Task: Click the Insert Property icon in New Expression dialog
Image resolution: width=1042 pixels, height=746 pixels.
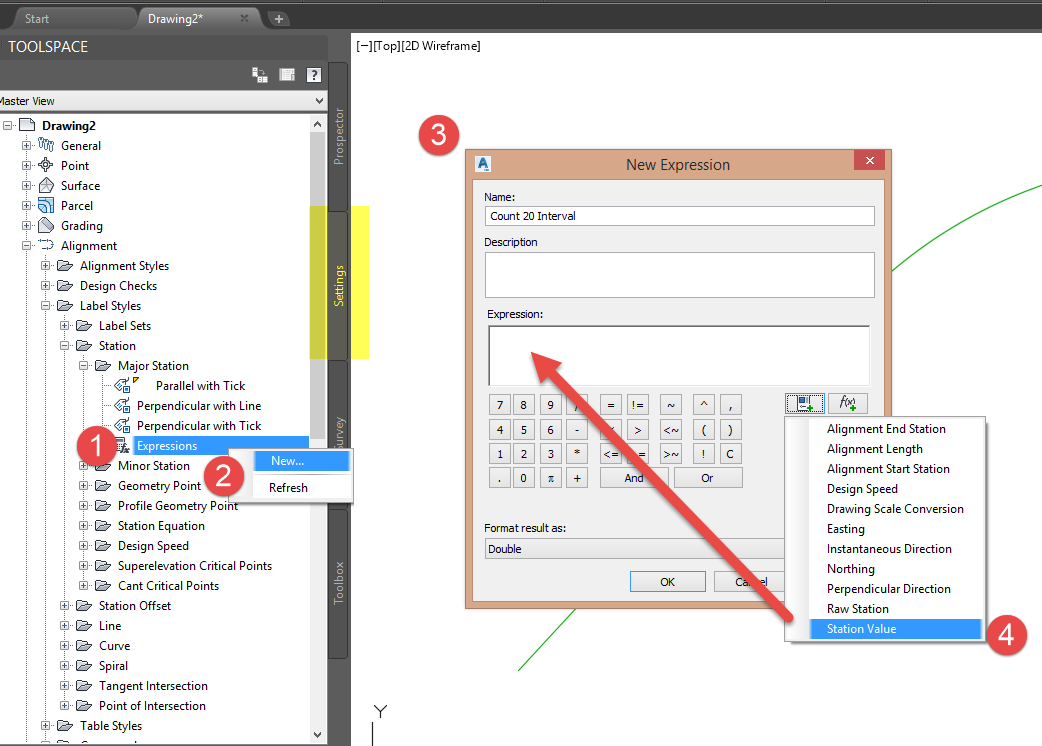Action: point(805,403)
